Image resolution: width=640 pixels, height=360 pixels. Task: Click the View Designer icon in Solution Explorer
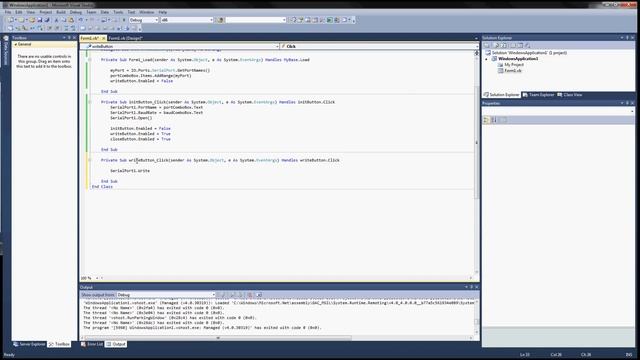(x=520, y=46)
